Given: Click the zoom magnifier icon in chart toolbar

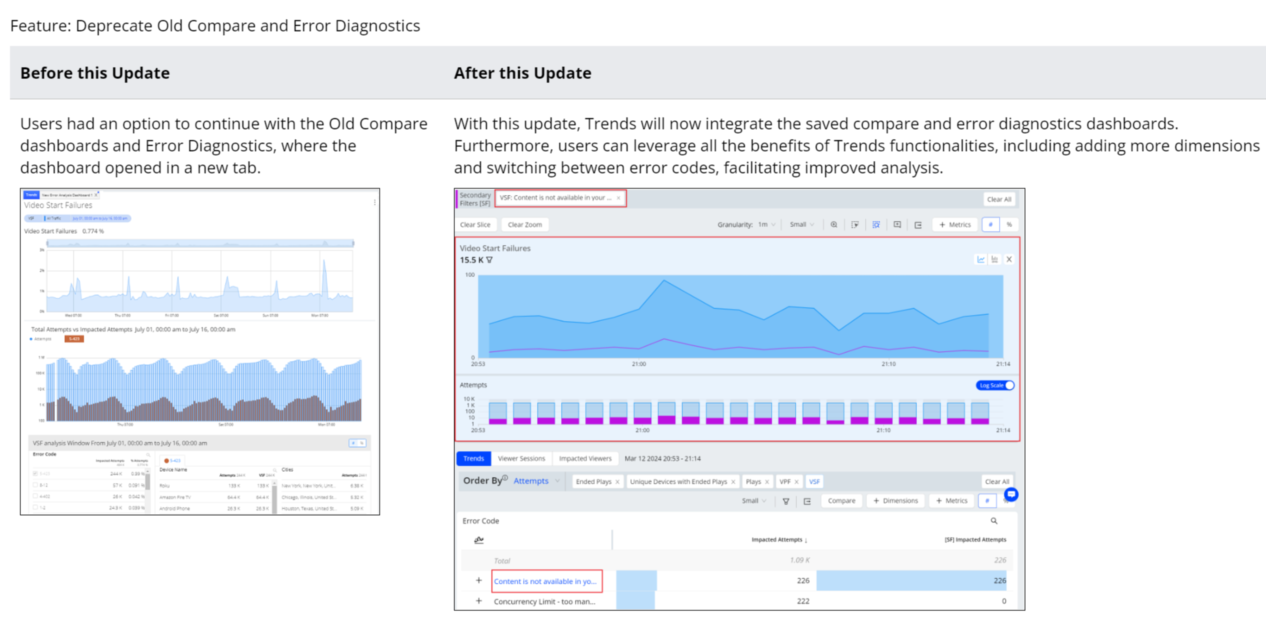Looking at the screenshot, I should (x=833, y=225).
